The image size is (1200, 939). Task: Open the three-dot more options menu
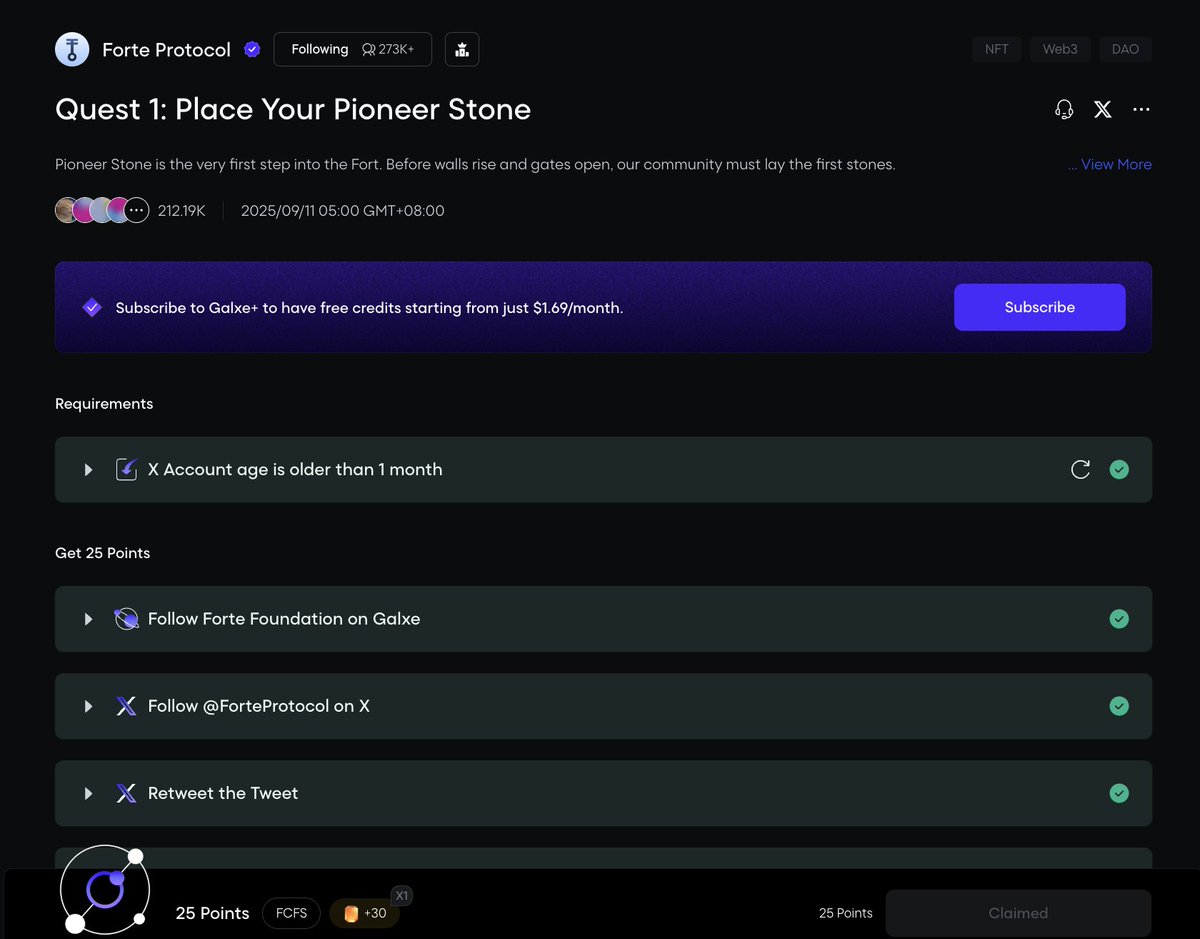coord(1141,110)
